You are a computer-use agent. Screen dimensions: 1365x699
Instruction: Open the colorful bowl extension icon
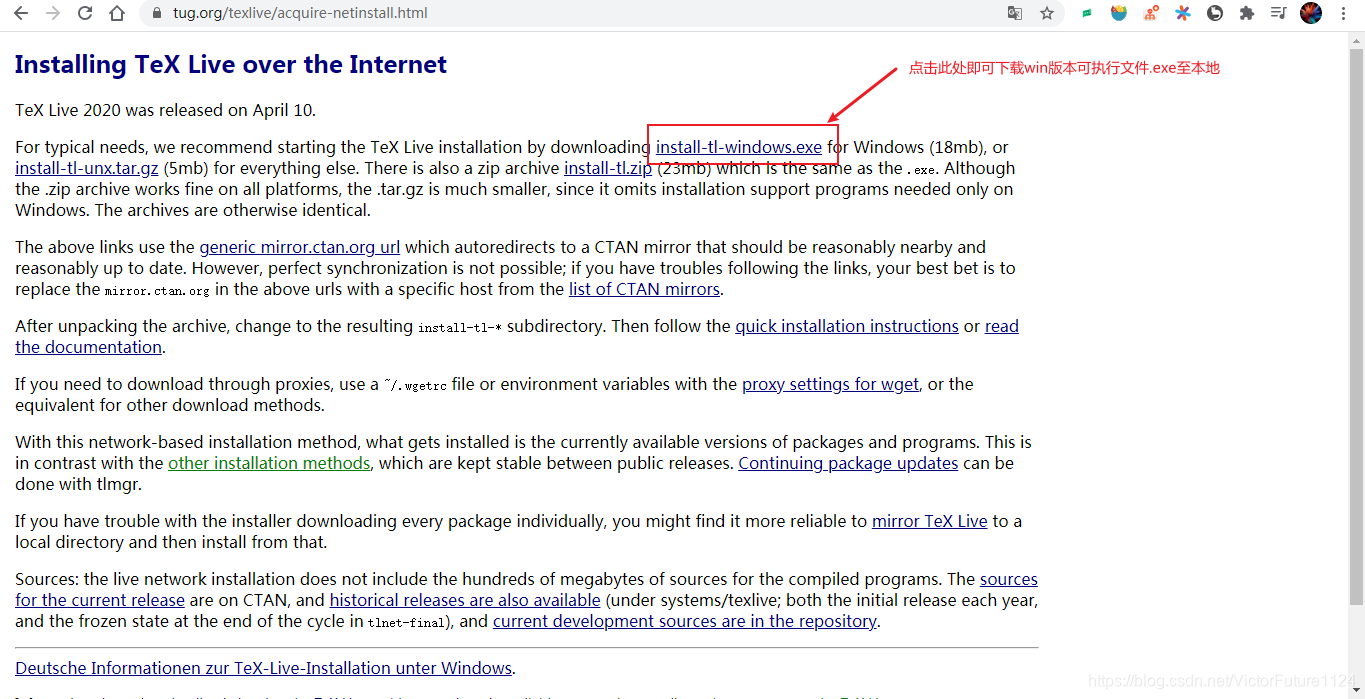tap(1119, 13)
